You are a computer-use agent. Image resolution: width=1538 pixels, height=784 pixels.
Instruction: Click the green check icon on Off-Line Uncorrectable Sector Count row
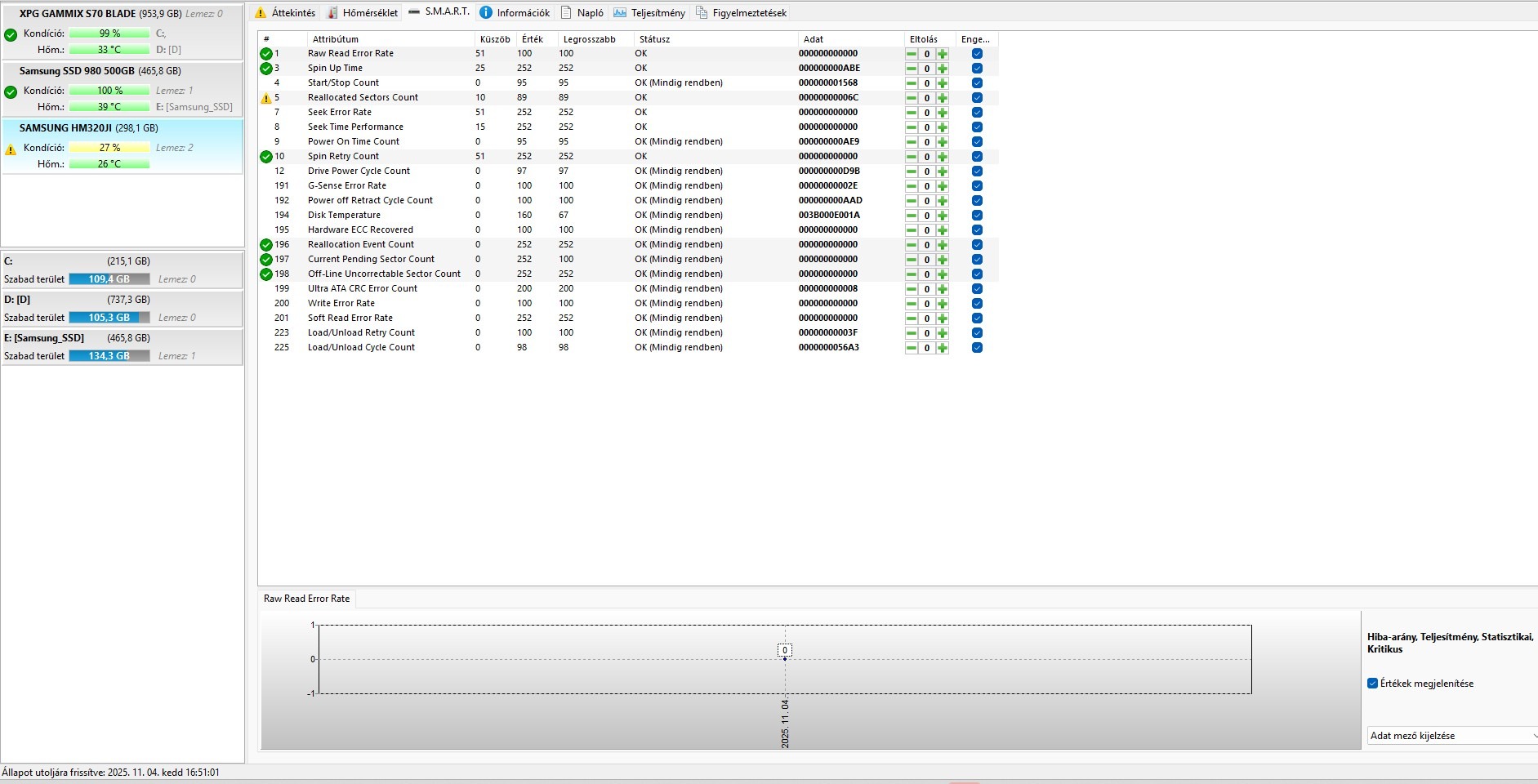(265, 274)
